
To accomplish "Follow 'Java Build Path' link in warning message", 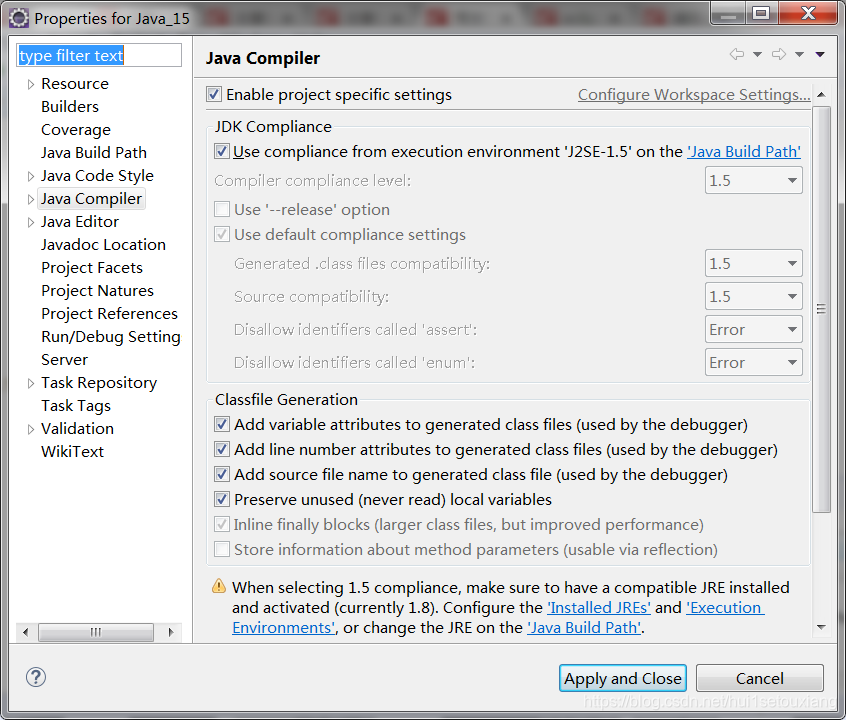I will pos(584,628).
